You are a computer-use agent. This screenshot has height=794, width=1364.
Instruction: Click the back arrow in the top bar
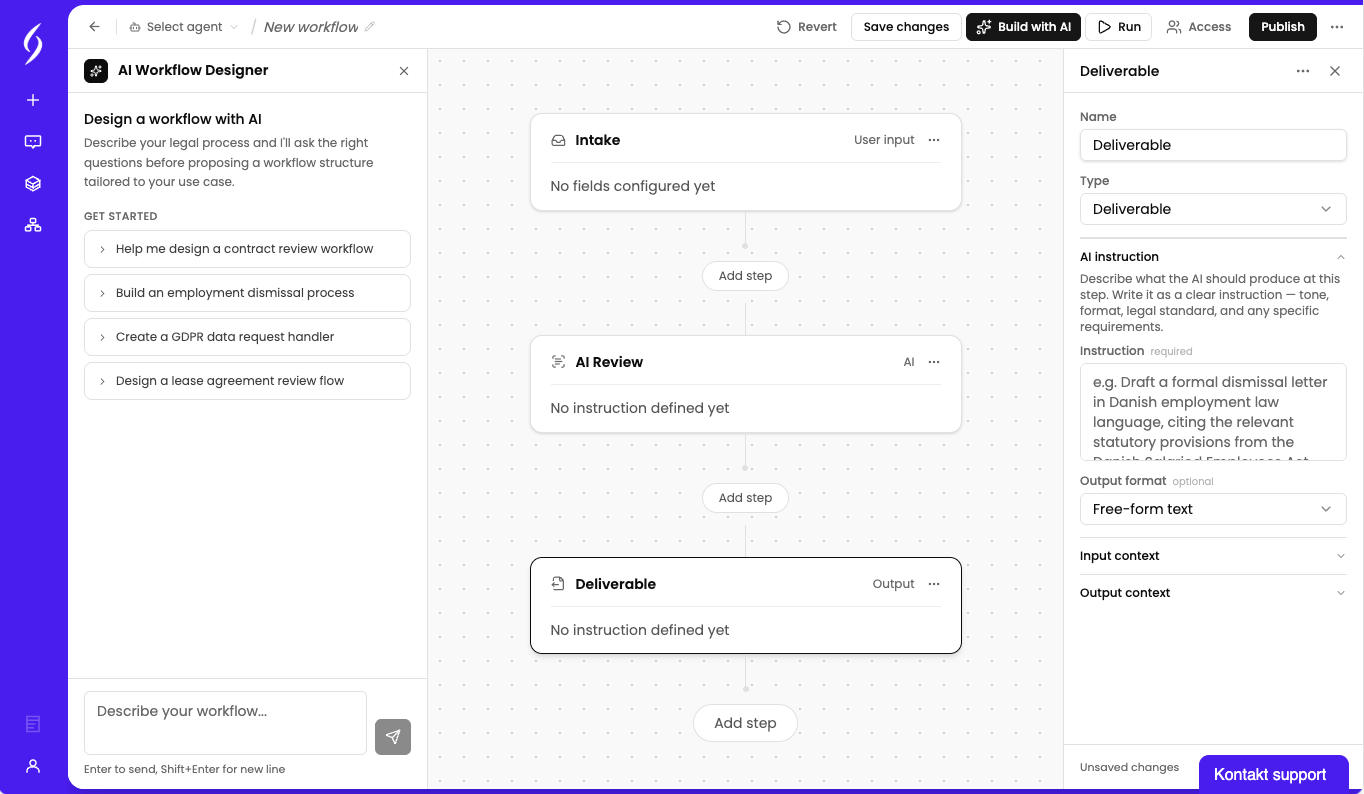tap(95, 27)
